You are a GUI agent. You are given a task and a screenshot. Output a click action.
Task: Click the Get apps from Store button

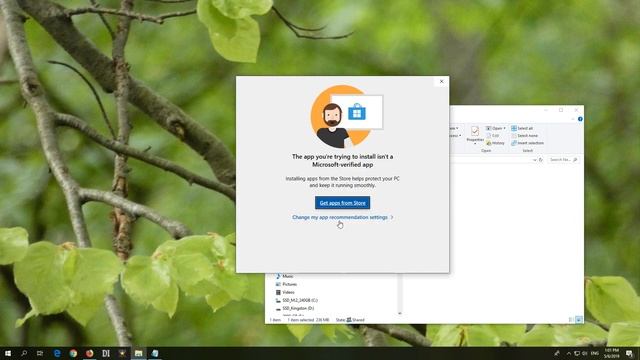point(342,202)
